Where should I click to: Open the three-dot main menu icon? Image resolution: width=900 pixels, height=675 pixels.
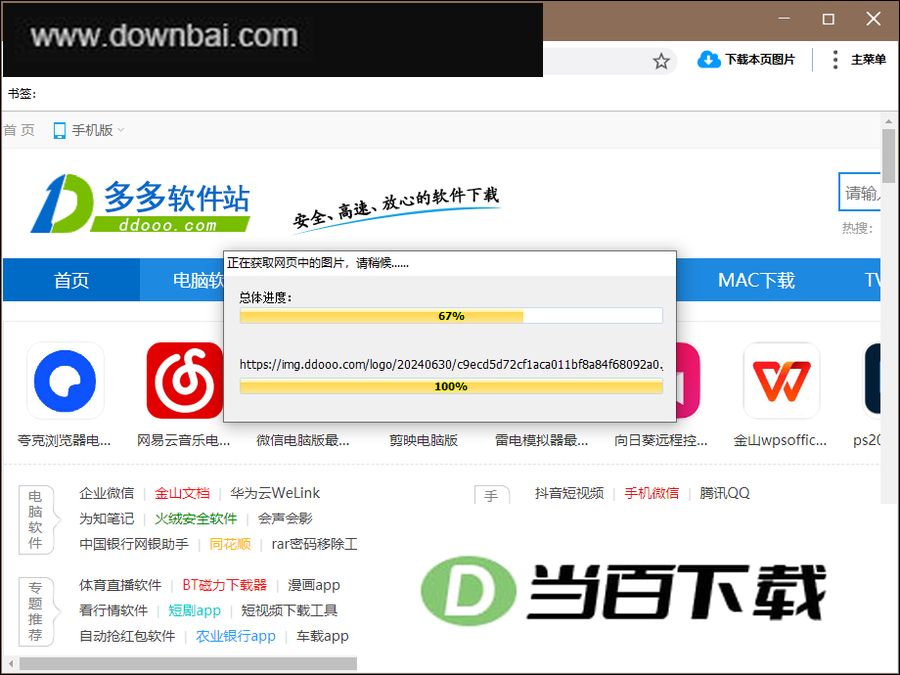[x=835, y=60]
